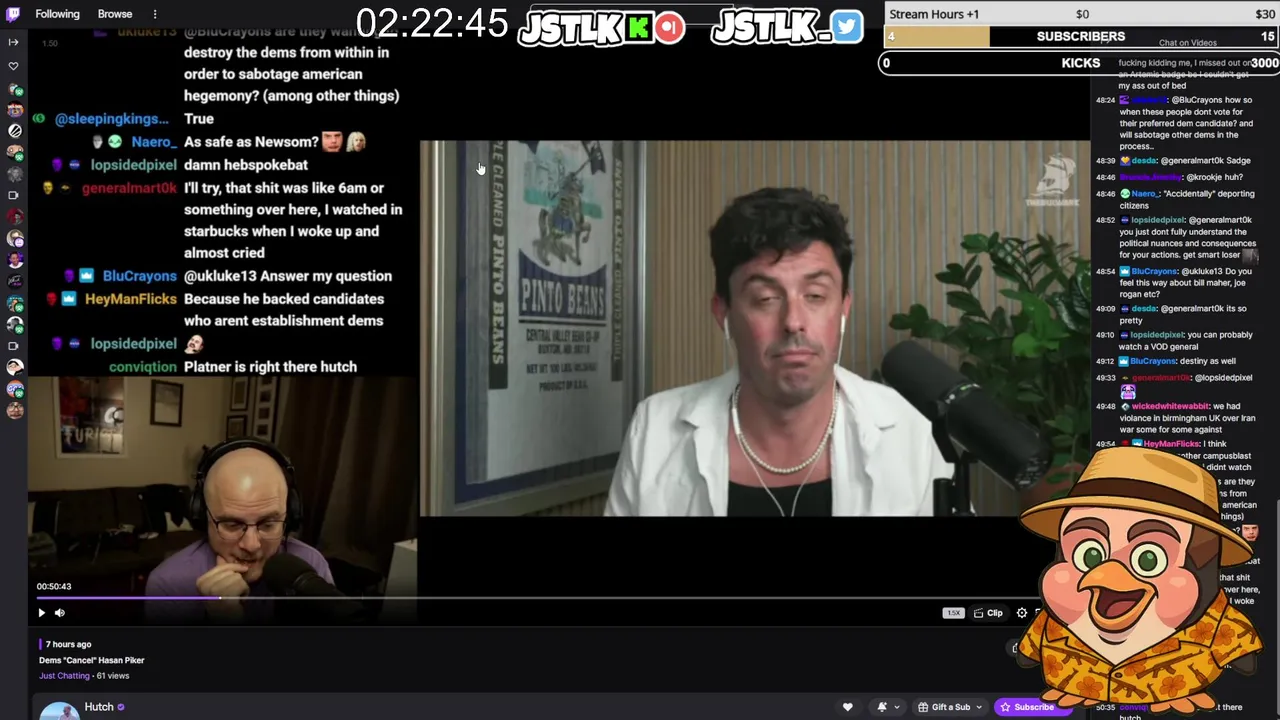
Task: Click @sleepingkings... username in overlay chat
Action: point(111,119)
